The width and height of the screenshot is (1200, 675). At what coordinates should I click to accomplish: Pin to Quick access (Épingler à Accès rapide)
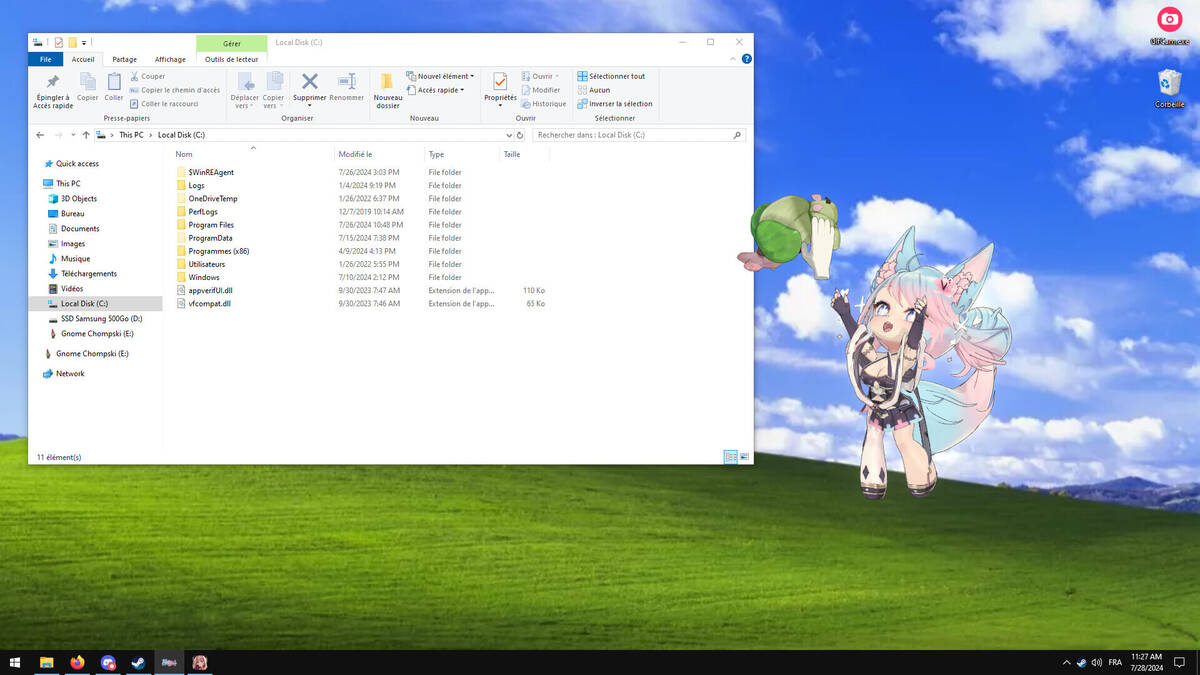53,90
